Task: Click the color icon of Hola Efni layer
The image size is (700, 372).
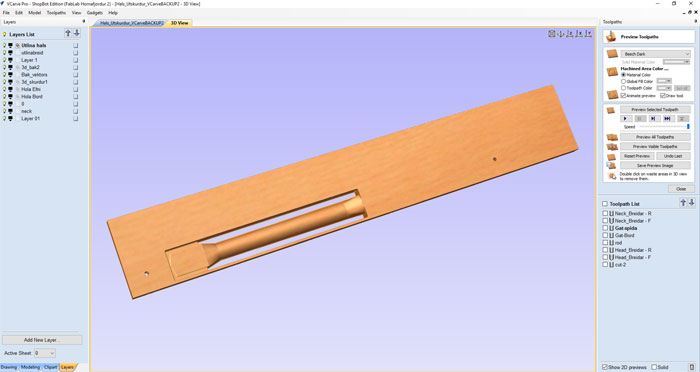Action: tap(10, 89)
